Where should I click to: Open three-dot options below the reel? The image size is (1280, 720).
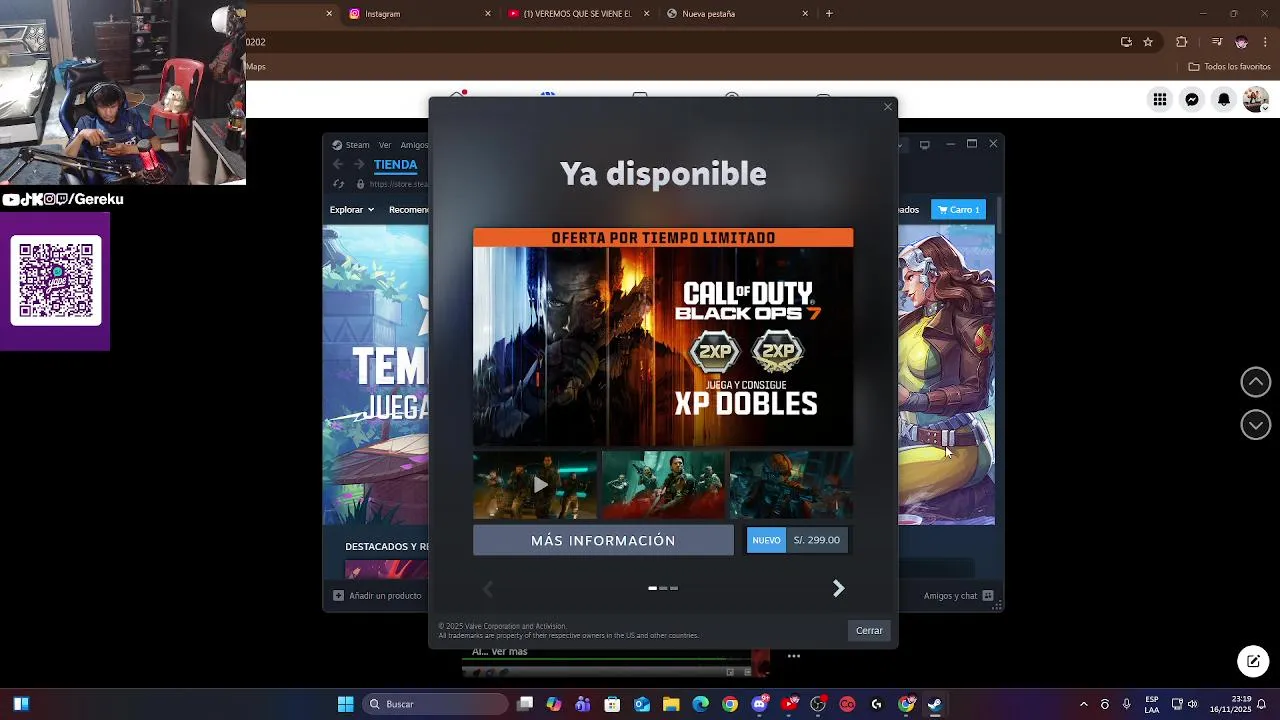point(794,656)
